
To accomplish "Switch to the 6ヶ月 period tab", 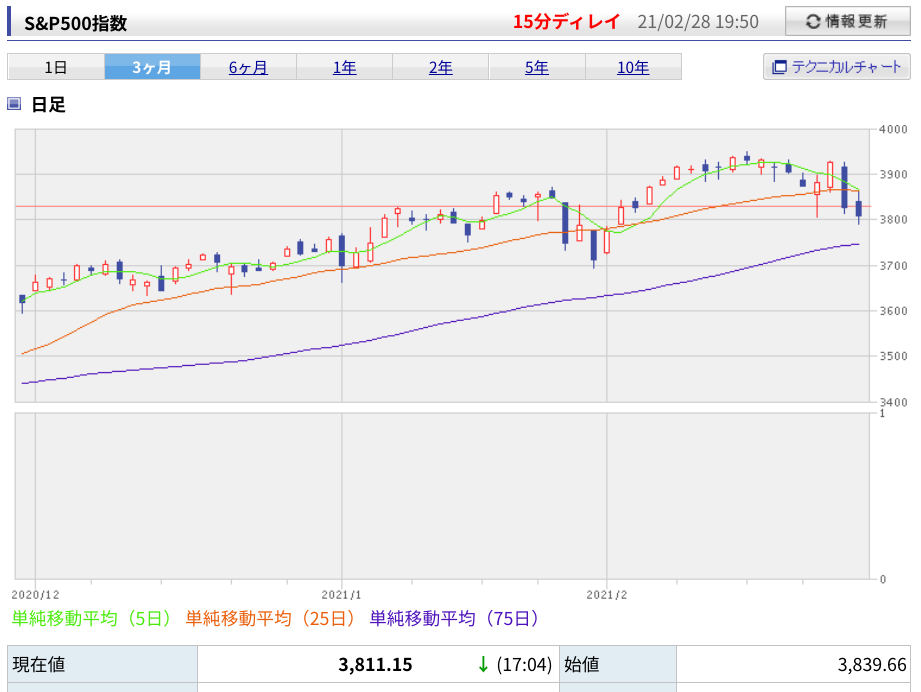I will tap(248, 67).
